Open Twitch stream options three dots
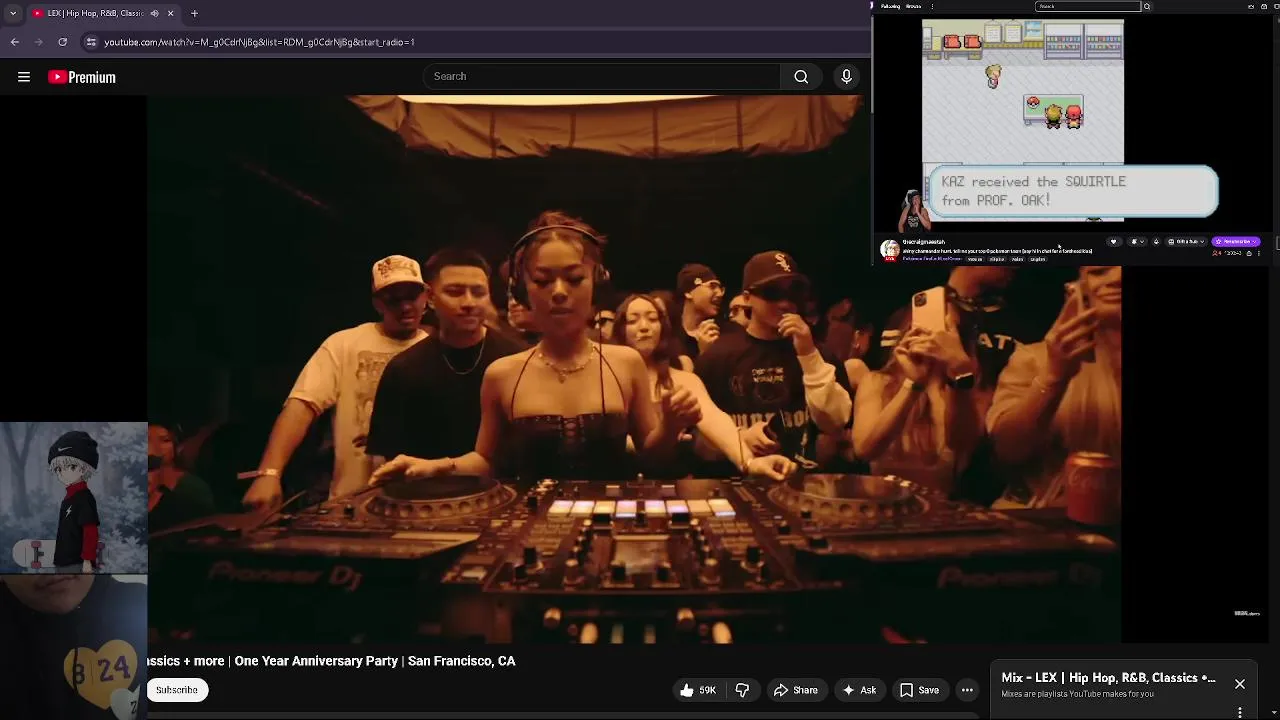 1259,253
